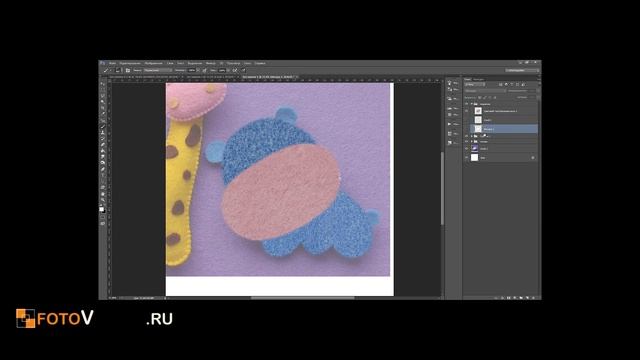Select the purple photo layer thumbnail
The image size is (640, 360).
coord(474,149)
